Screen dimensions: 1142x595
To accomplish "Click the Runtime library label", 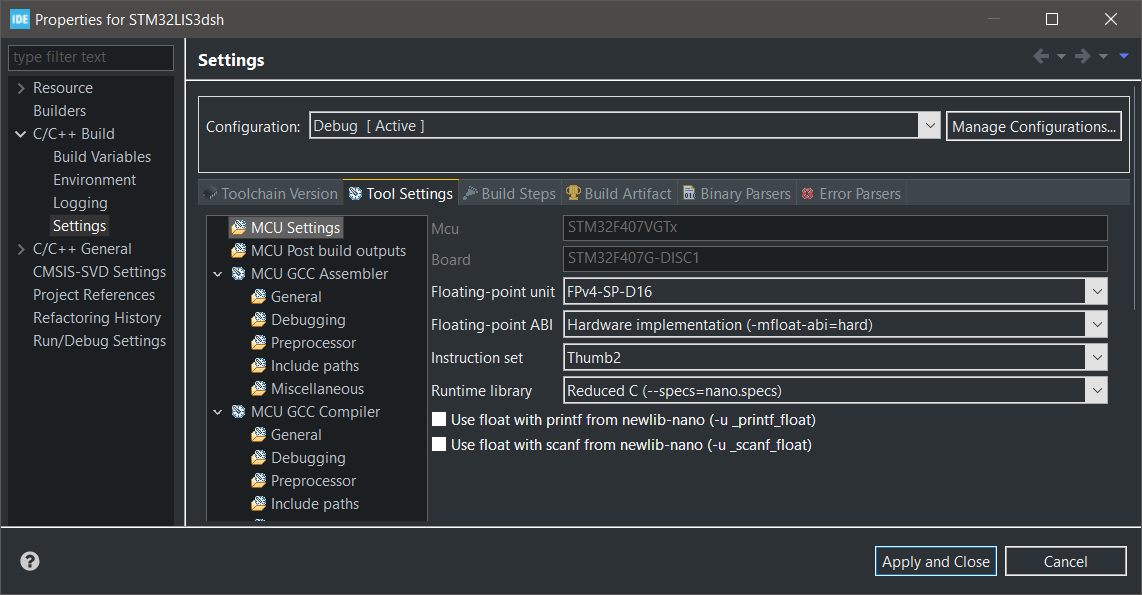I will [481, 391].
